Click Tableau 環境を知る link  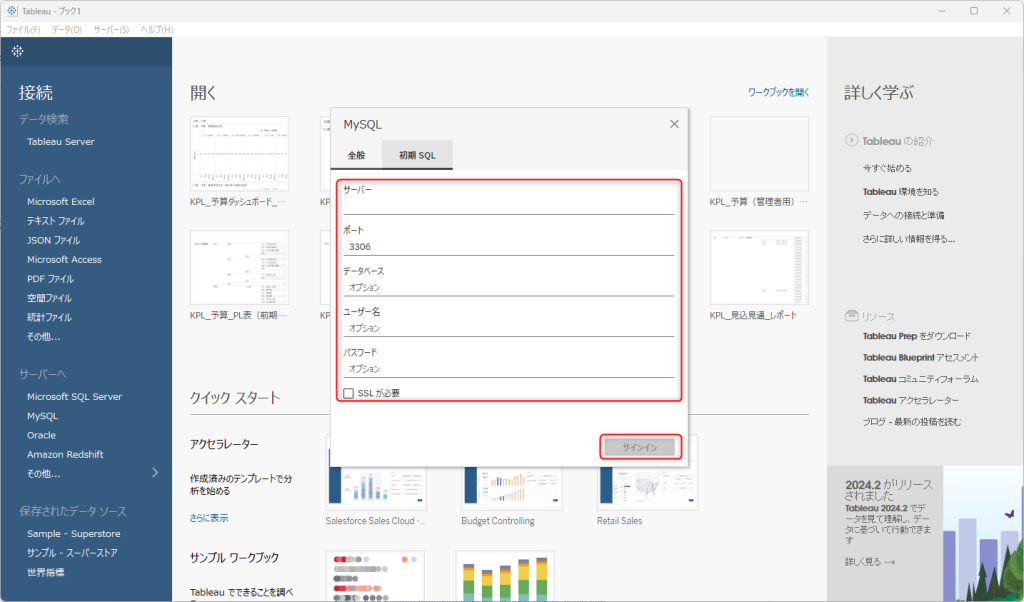pos(901,191)
